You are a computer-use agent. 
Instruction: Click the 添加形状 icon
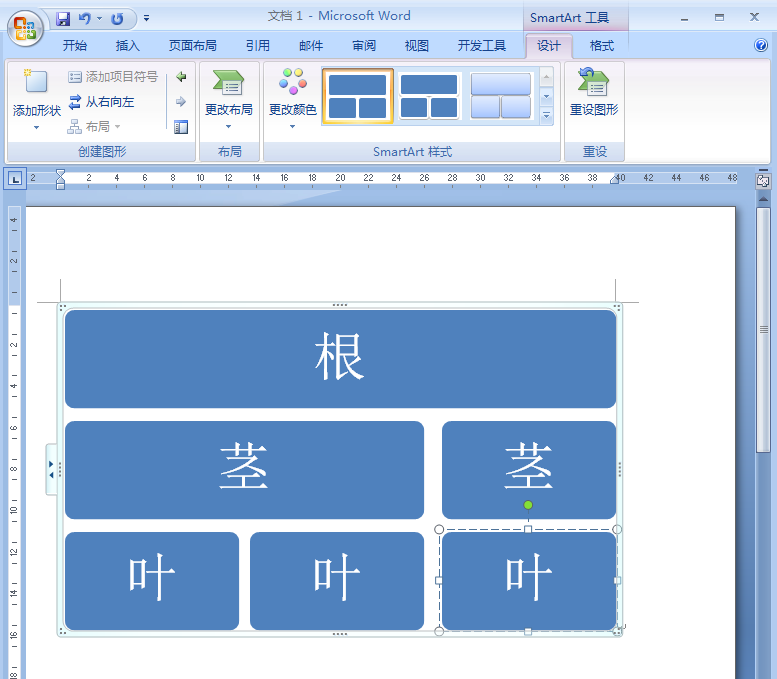tap(36, 81)
